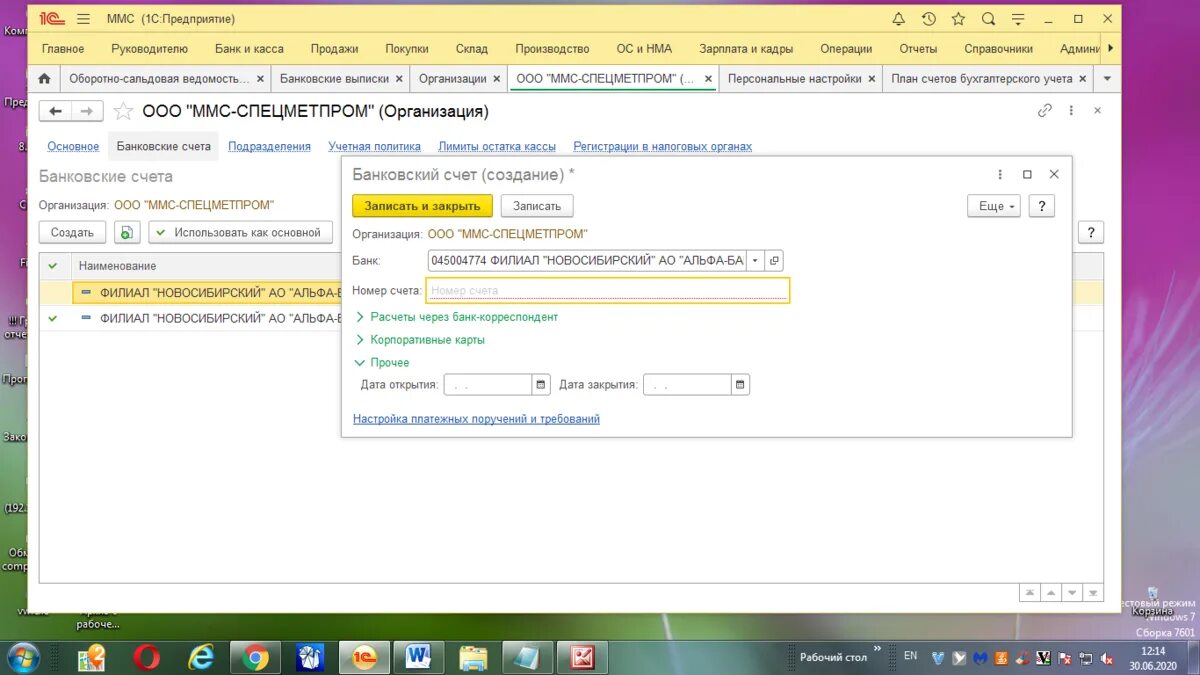The width and height of the screenshot is (1200, 675).
Task: Open Основное link of organization
Action: click(73, 146)
